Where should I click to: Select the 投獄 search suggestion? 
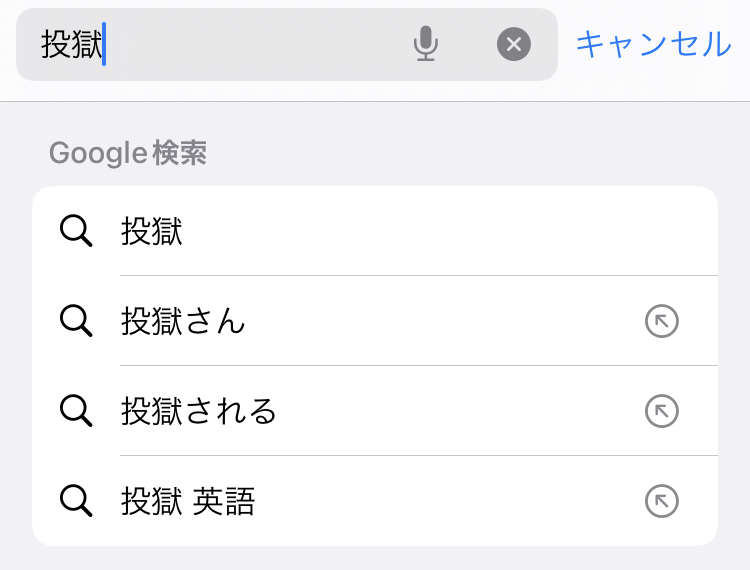pos(152,231)
